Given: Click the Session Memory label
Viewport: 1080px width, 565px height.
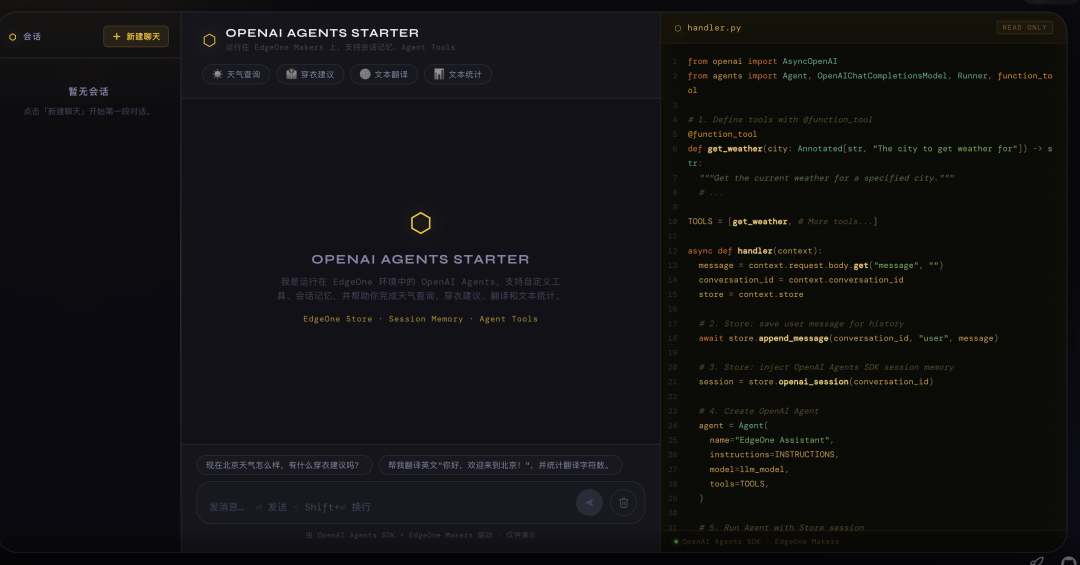Looking at the screenshot, I should coord(426,319).
